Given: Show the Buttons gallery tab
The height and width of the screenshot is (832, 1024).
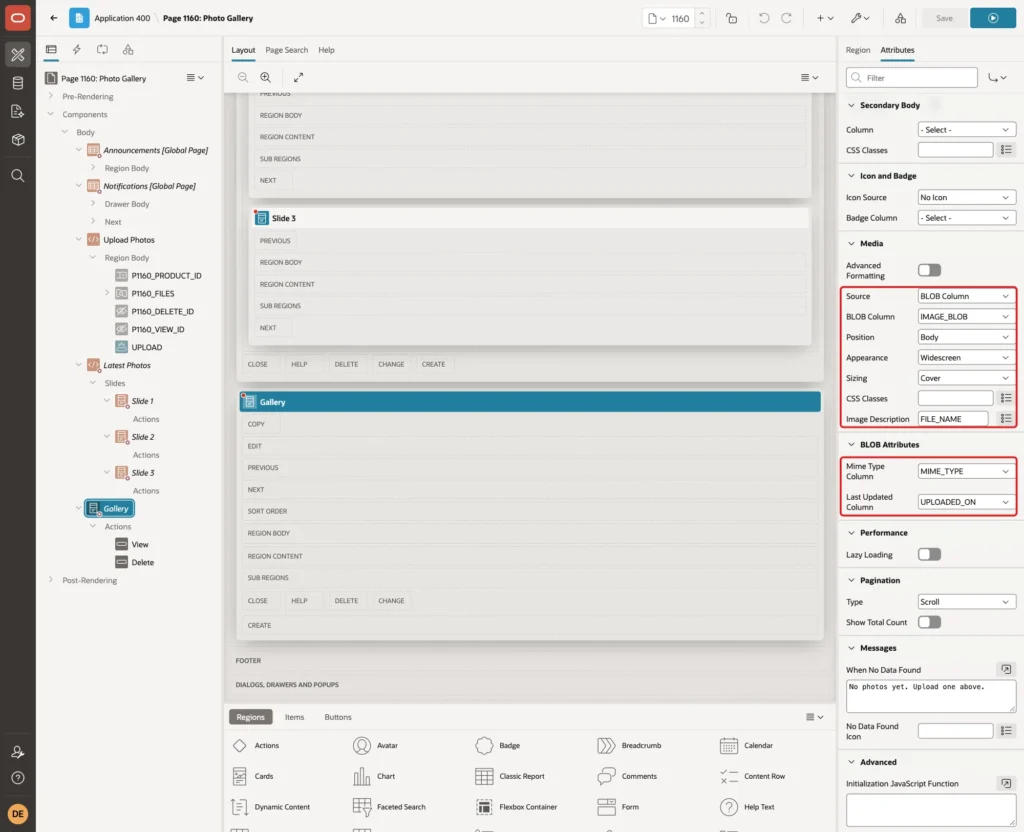Looking at the screenshot, I should [x=338, y=717].
